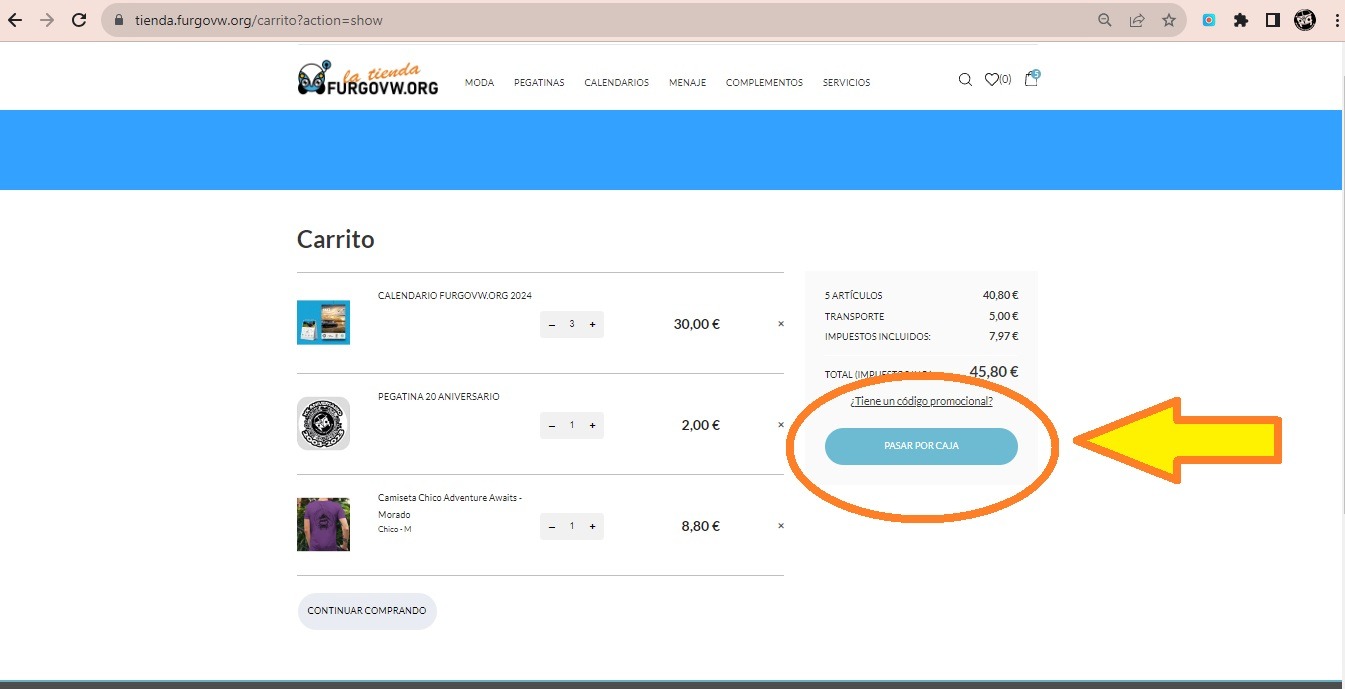
Task: Click CONTINUAR COMPRANDO button
Action: 367,611
